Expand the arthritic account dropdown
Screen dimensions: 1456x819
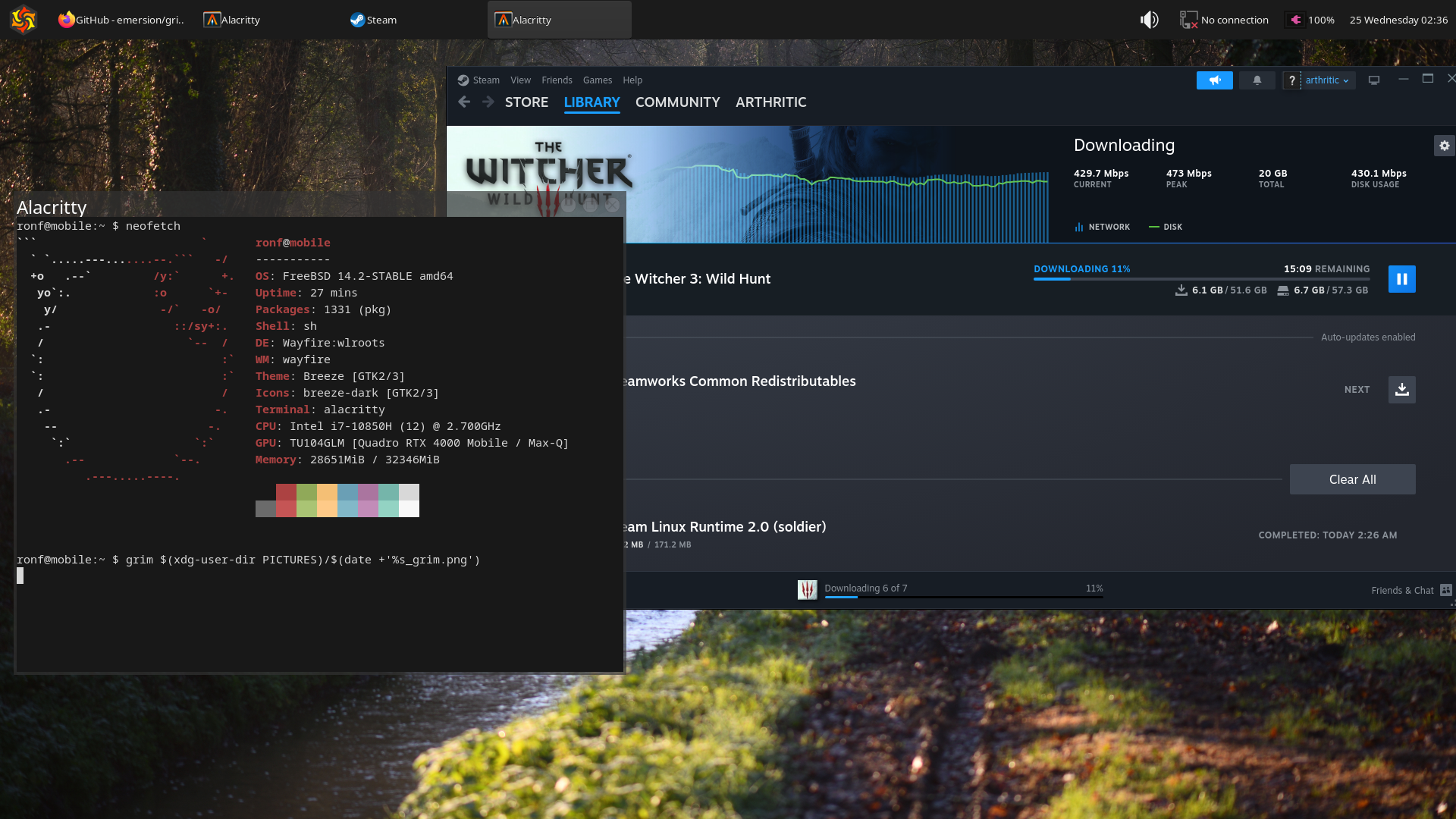pos(1328,80)
